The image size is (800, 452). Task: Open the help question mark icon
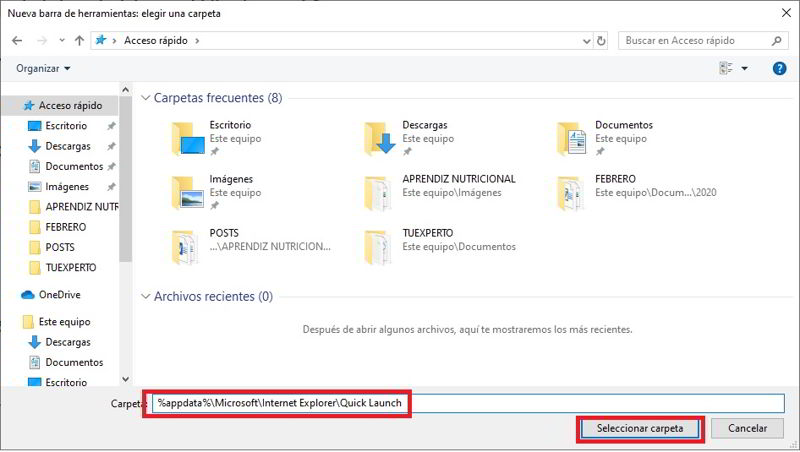779,68
